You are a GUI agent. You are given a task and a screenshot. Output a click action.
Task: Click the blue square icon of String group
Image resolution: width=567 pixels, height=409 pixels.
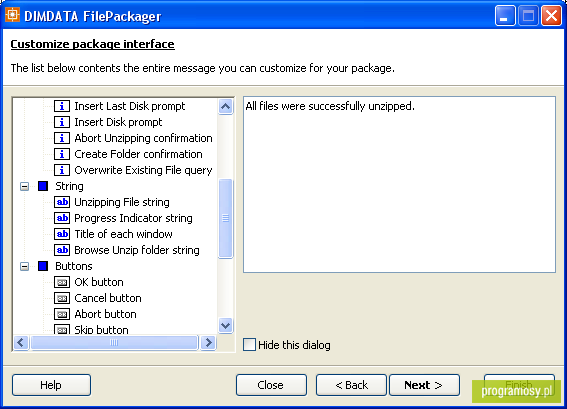coord(43,186)
